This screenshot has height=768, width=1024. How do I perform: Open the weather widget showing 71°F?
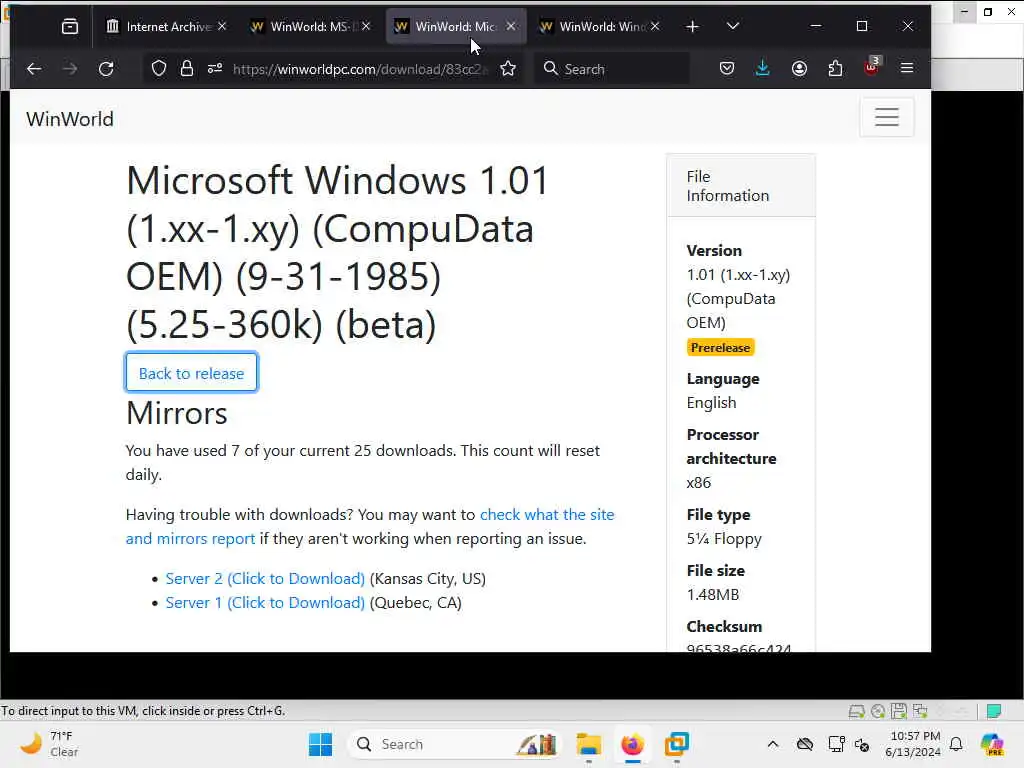50,744
